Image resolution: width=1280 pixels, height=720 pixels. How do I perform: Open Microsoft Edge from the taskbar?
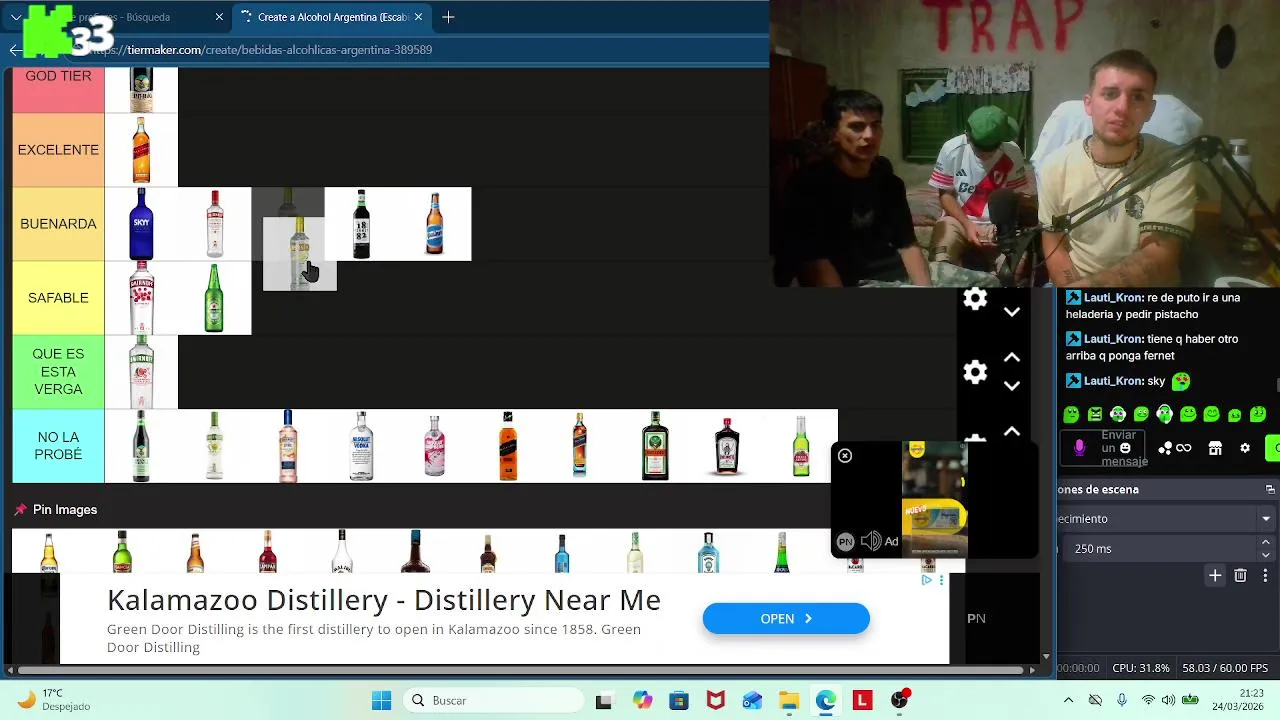tap(825, 701)
